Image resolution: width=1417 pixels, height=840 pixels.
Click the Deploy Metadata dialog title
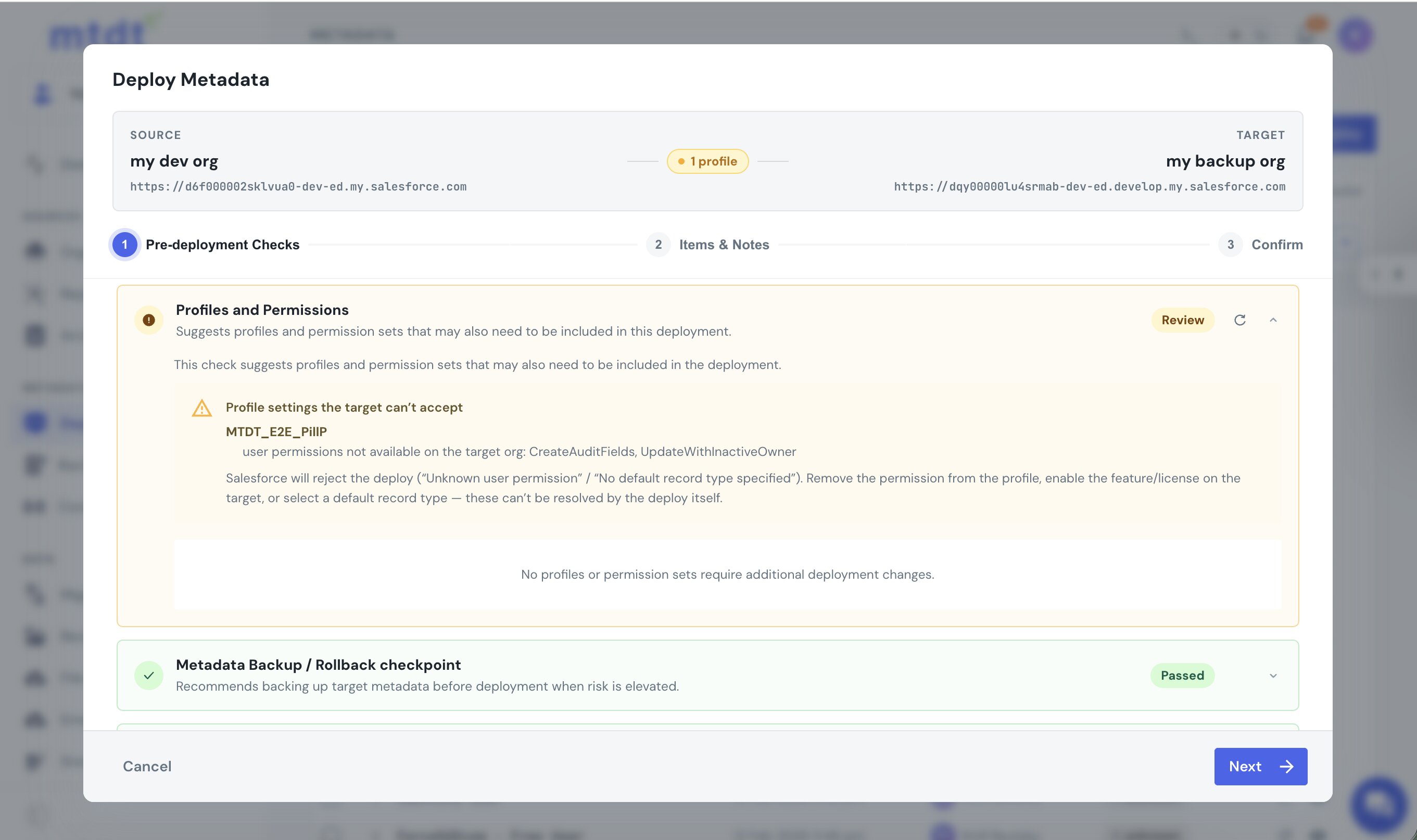(191, 80)
